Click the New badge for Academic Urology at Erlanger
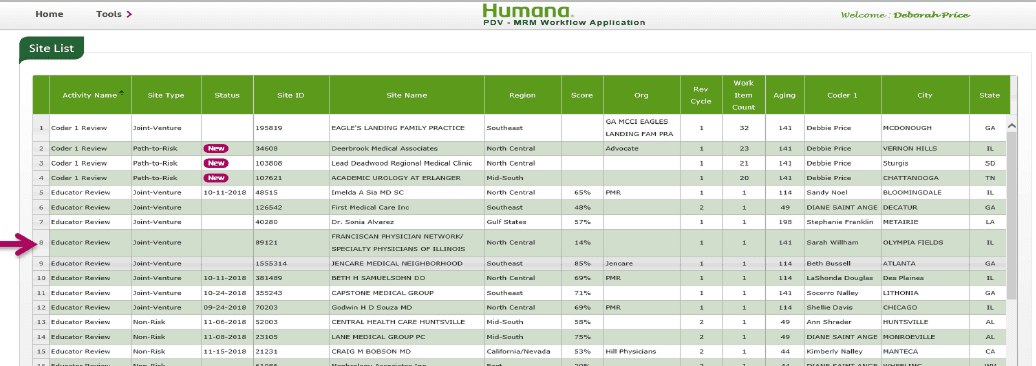Image resolution: width=1036 pixels, height=366 pixels. click(x=217, y=178)
